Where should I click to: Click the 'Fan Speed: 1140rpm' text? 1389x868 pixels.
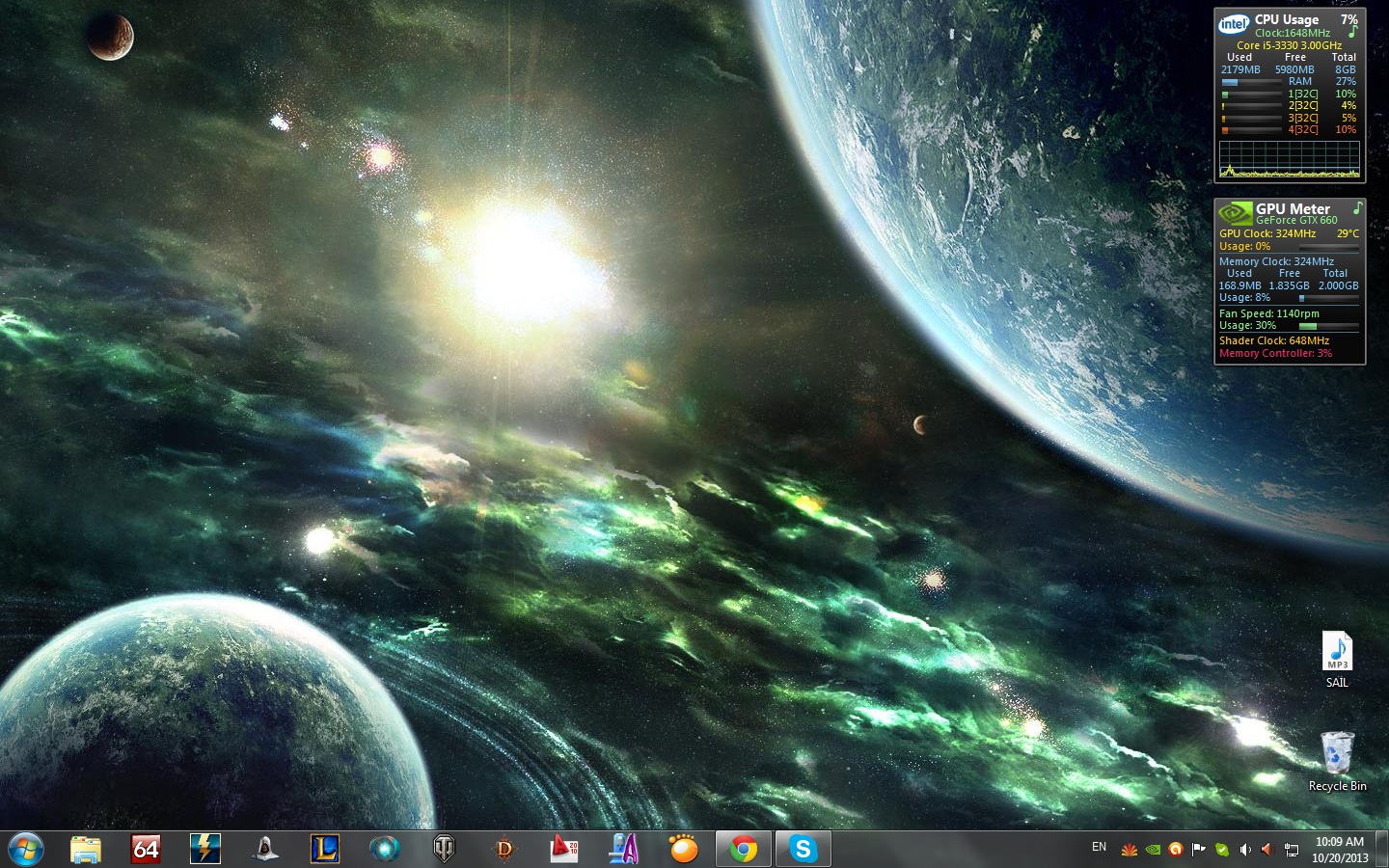click(x=1269, y=313)
